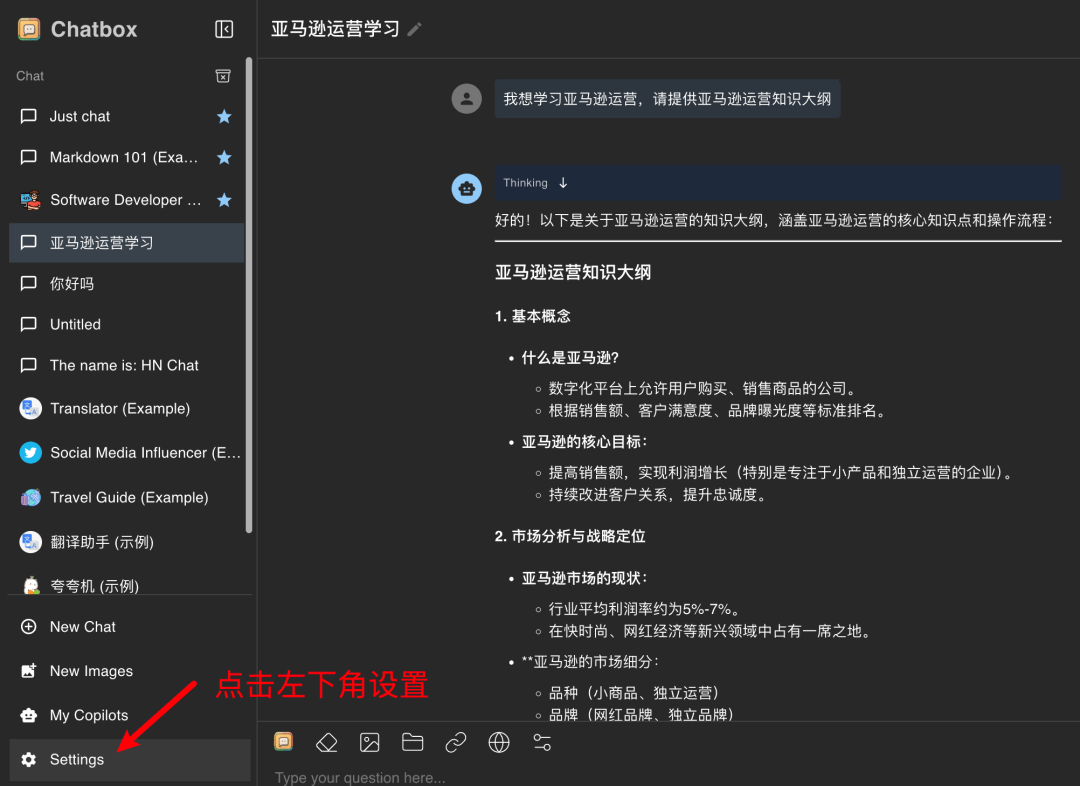Viewport: 1080px width, 786px height.
Task: Open the Software Developer chat
Action: coord(127,200)
